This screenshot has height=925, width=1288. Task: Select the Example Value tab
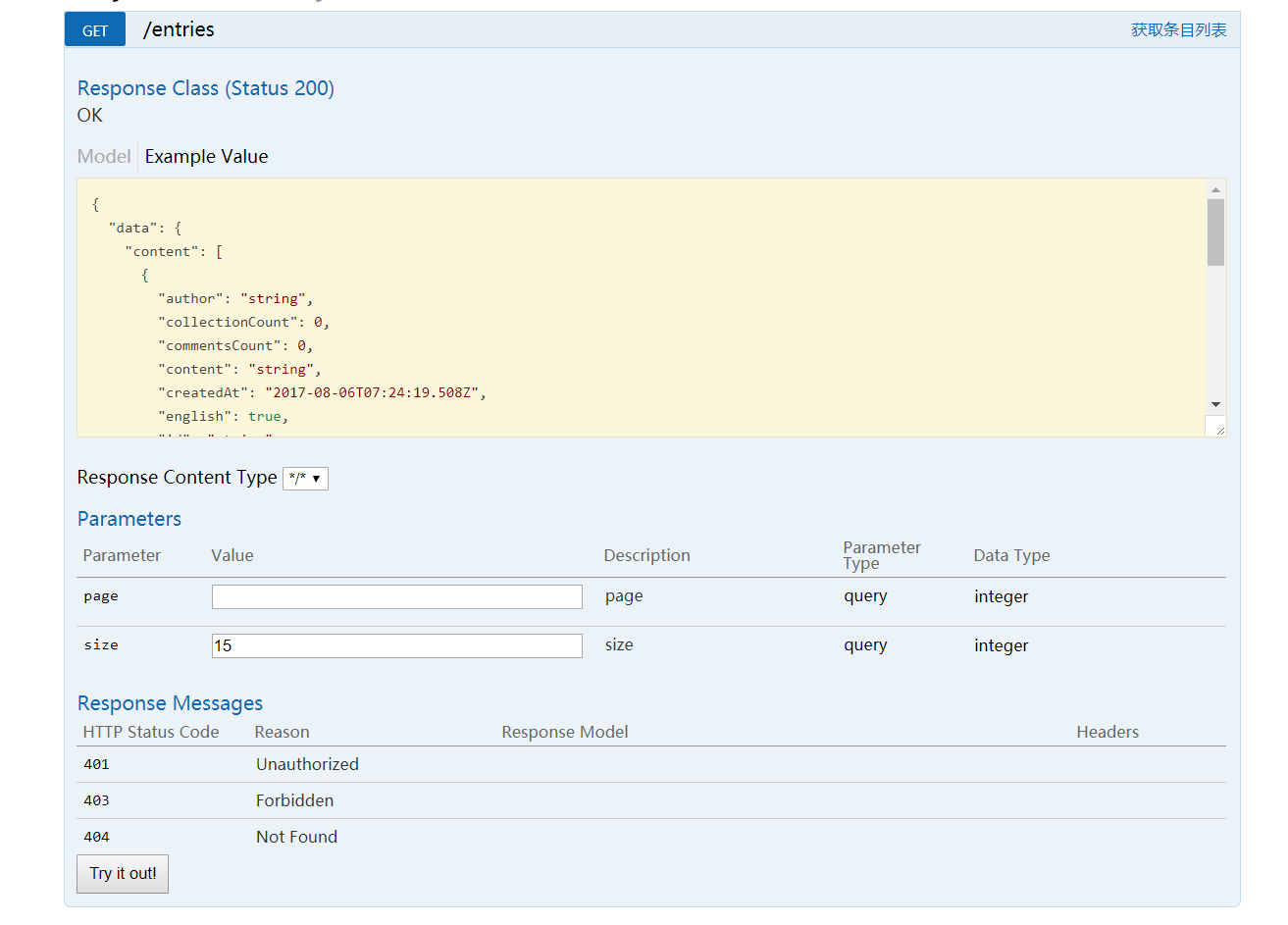point(206,157)
